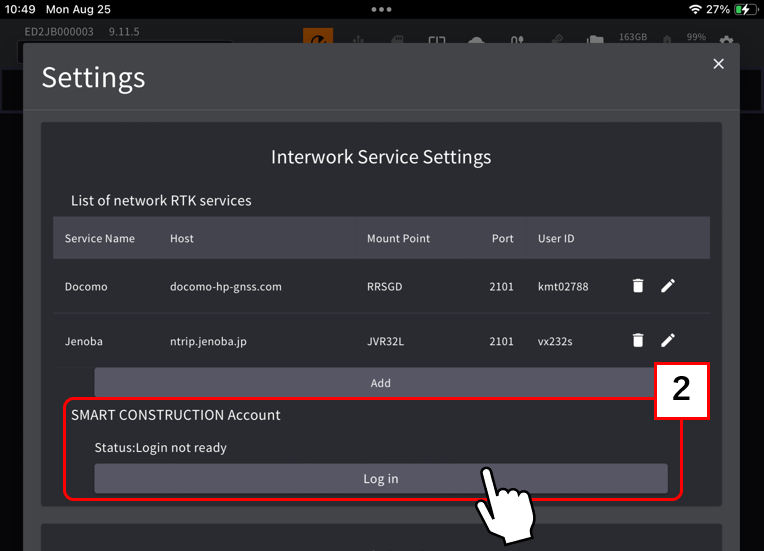Click the USB icon in top toolbar
Image resolution: width=764 pixels, height=551 pixels.
tap(358, 39)
